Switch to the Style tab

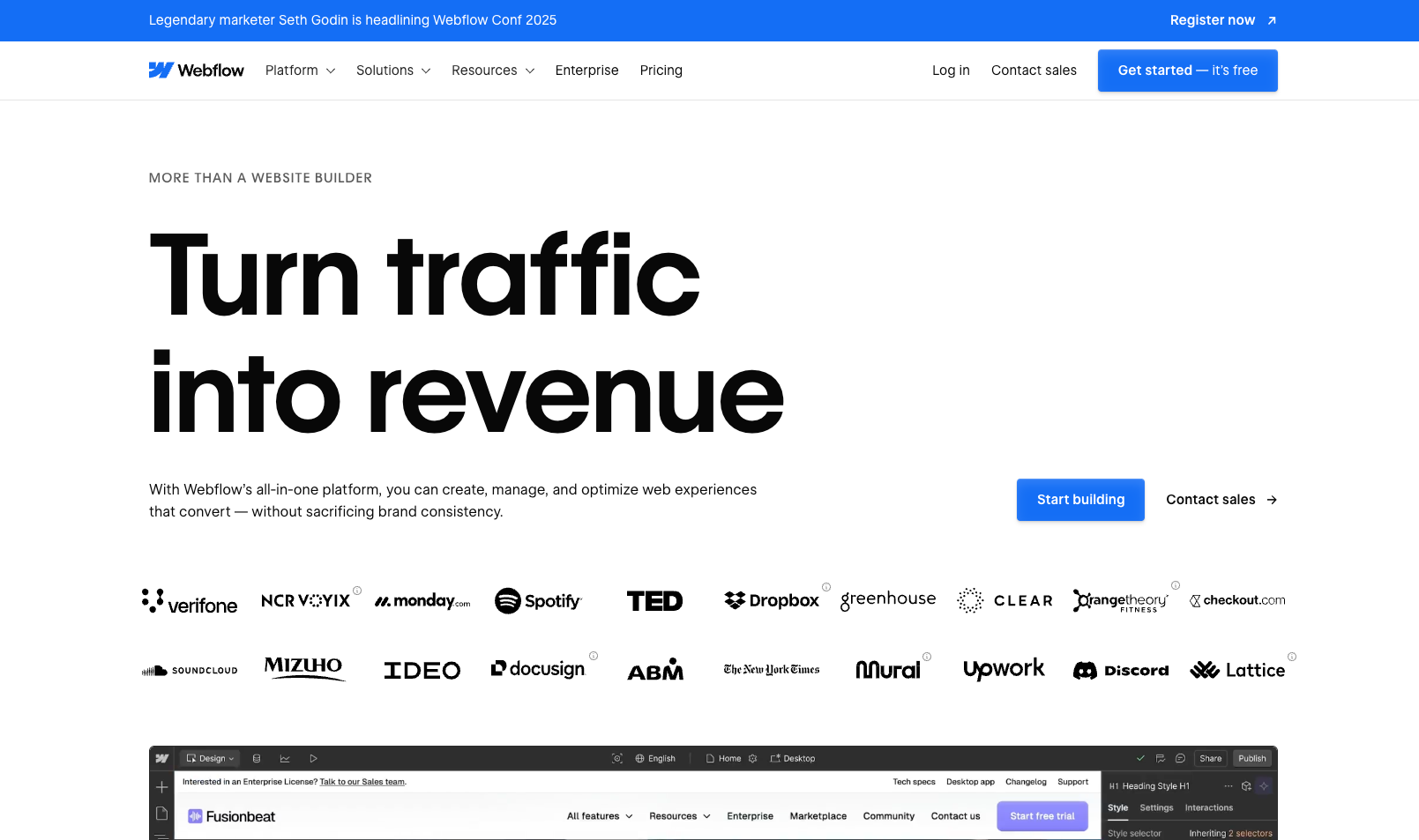coord(1118,808)
